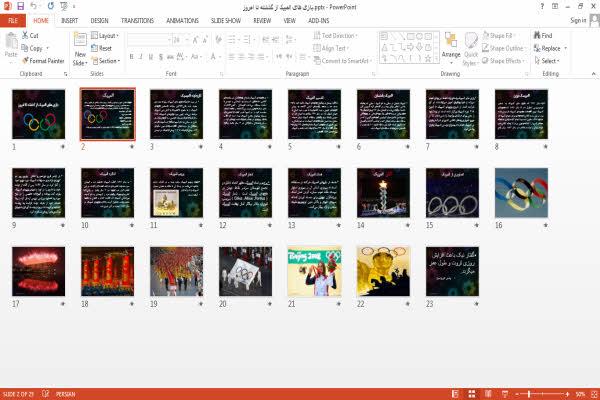This screenshot has width=600, height=400.
Task: Open the Clipboard pane launcher
Action: pyautogui.click(x=65, y=74)
